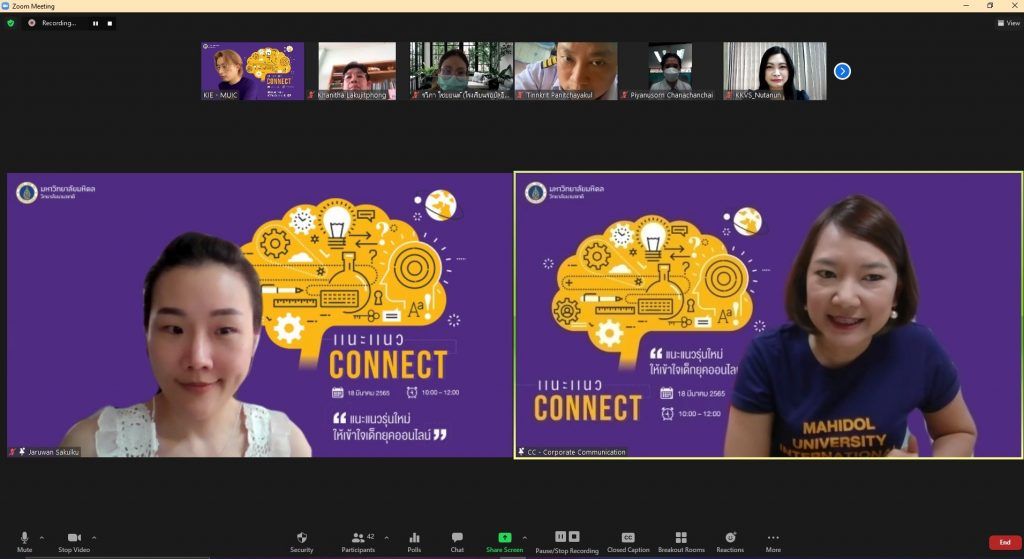Click the red End meeting button
The width and height of the screenshot is (1024, 559).
(x=1004, y=542)
